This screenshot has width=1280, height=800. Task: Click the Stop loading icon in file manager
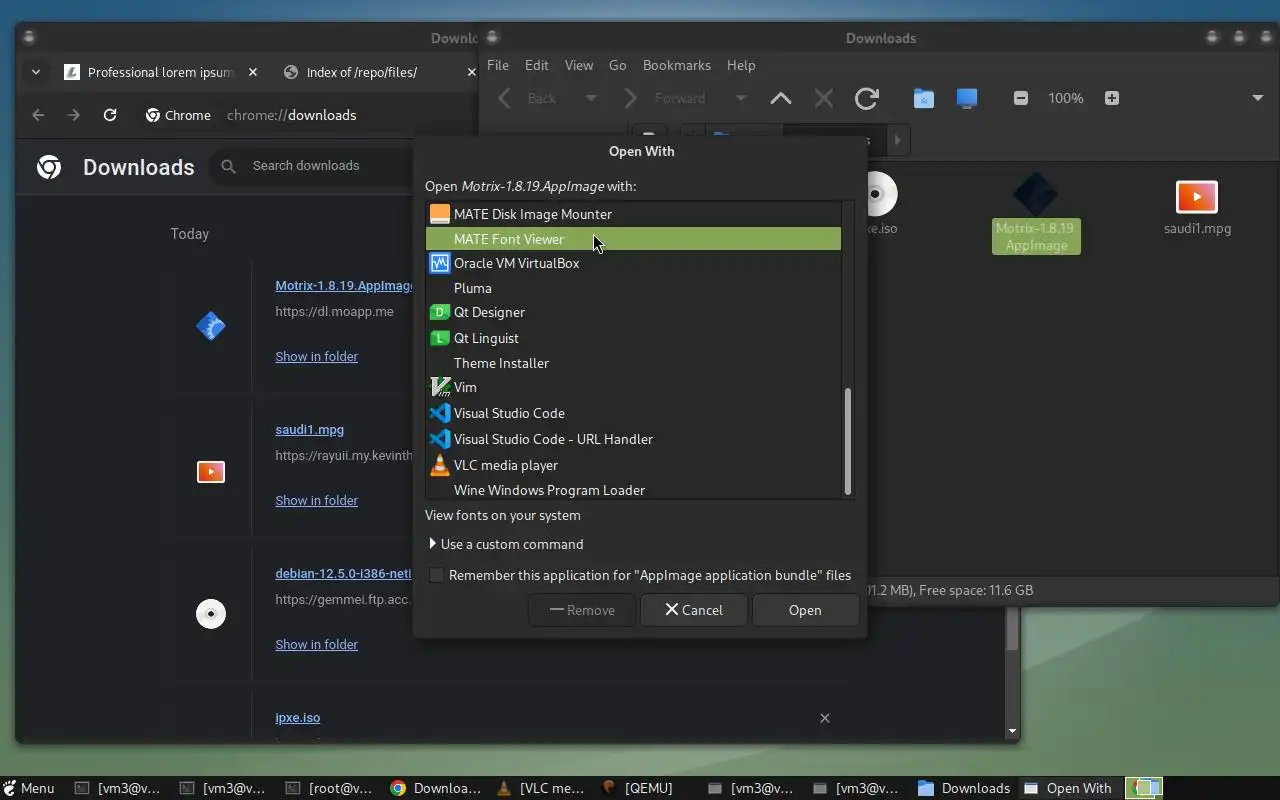point(824,98)
